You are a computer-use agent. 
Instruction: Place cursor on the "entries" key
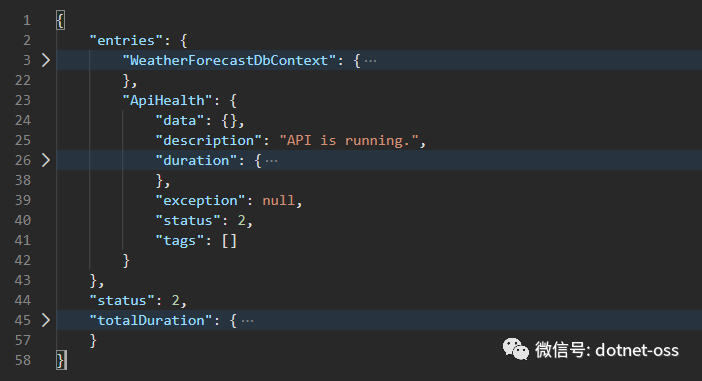pos(122,40)
